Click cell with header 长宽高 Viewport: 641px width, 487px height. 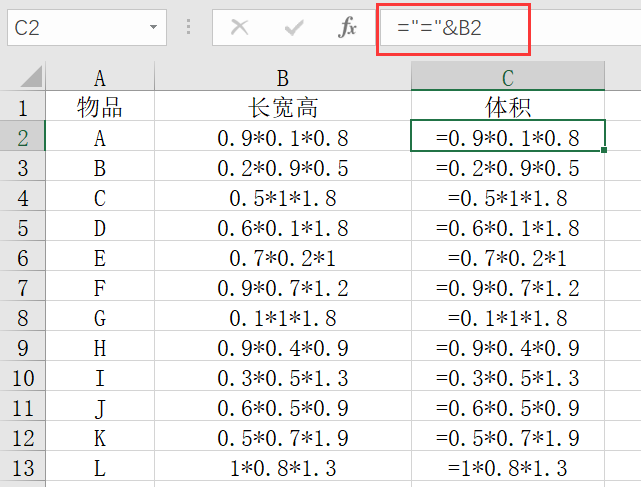283,106
